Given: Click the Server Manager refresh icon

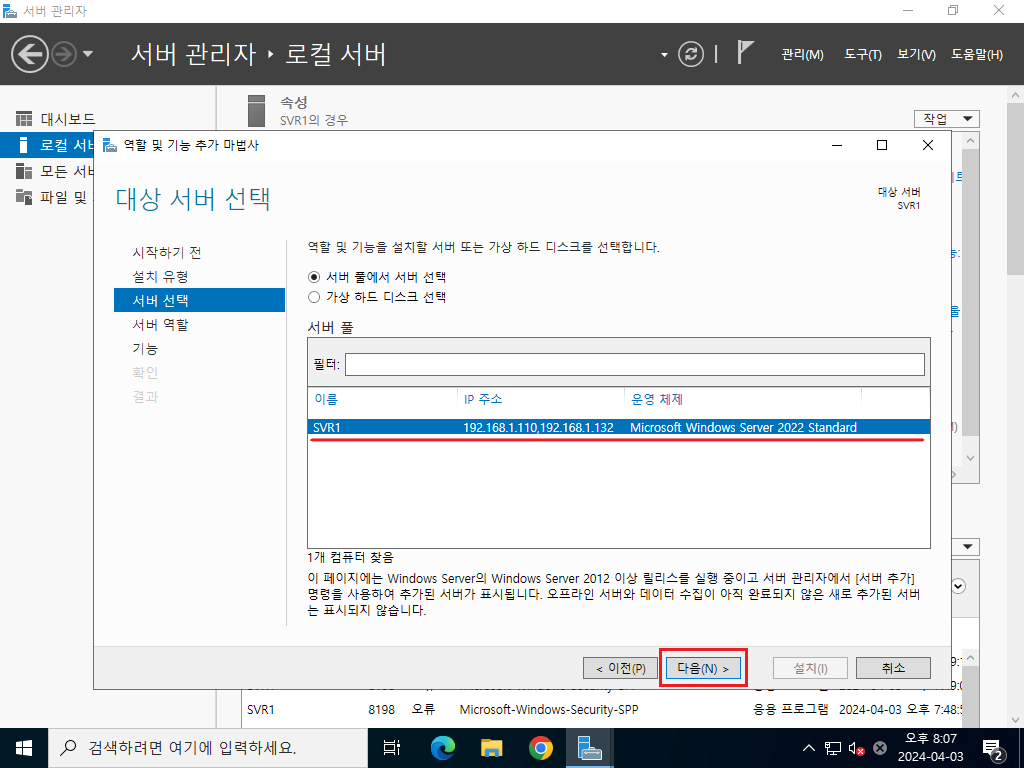Looking at the screenshot, I should pyautogui.click(x=691, y=54).
